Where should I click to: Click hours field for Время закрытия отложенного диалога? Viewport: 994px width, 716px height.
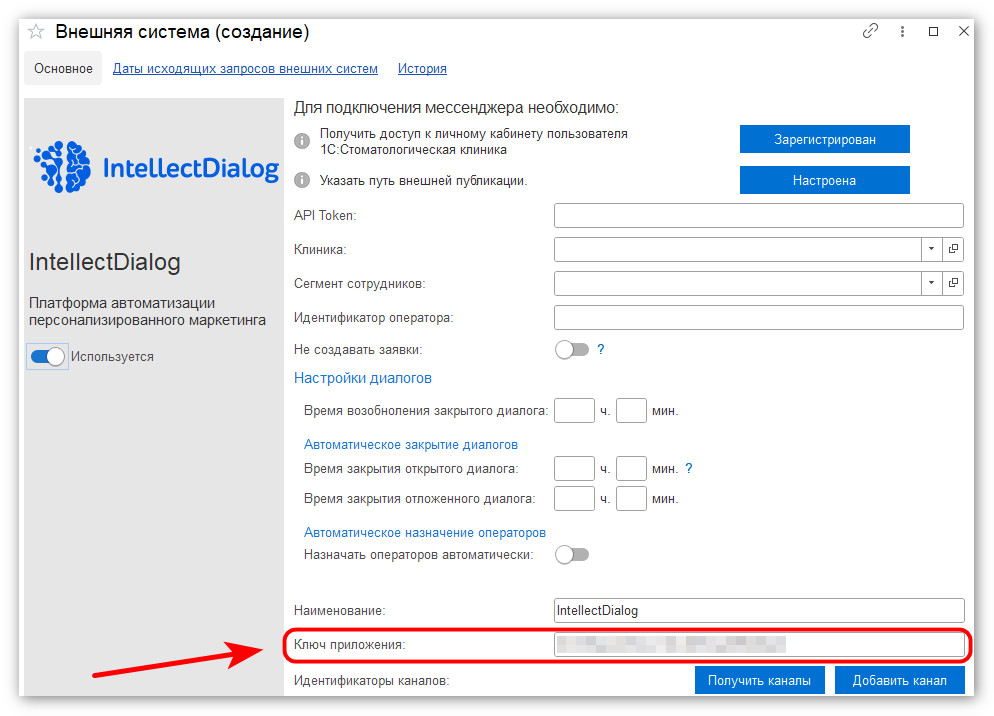pyautogui.click(x=574, y=498)
